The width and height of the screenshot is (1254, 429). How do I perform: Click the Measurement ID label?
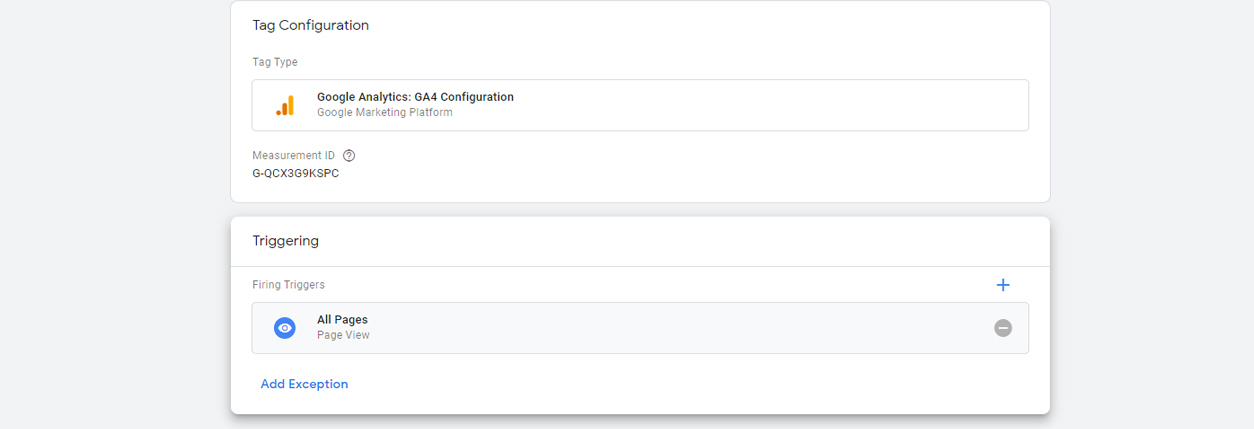pos(293,156)
